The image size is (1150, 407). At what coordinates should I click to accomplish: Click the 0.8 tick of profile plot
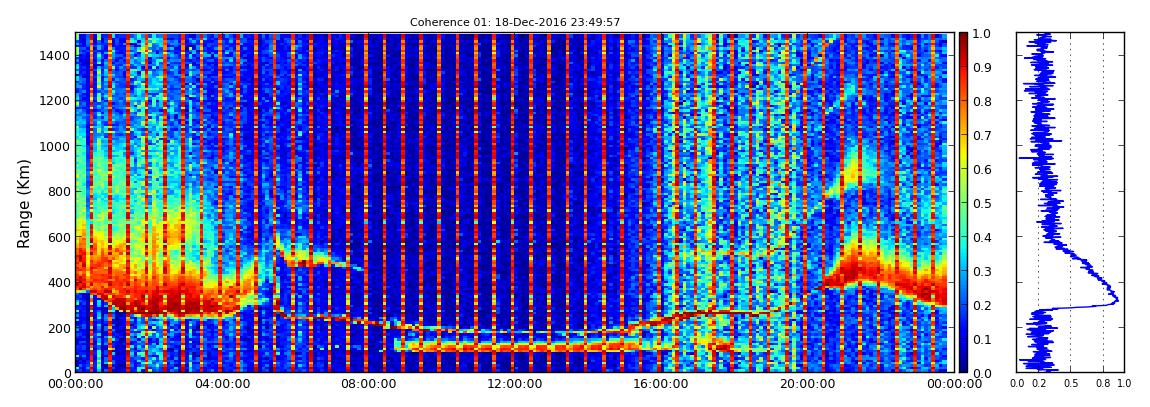click(1103, 383)
